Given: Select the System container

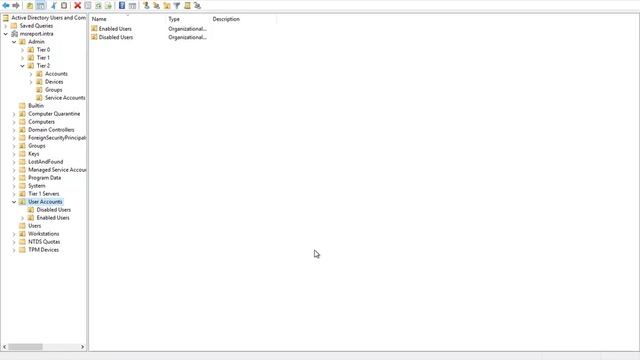Looking at the screenshot, I should click(x=37, y=186).
